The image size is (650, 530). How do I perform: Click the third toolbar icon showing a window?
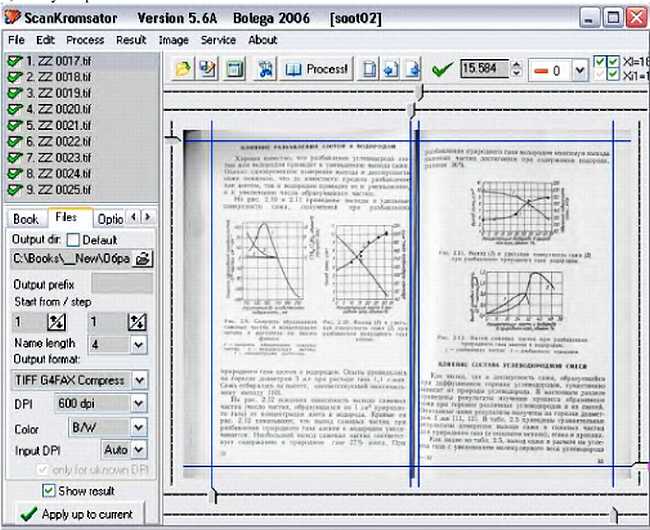(x=234, y=70)
